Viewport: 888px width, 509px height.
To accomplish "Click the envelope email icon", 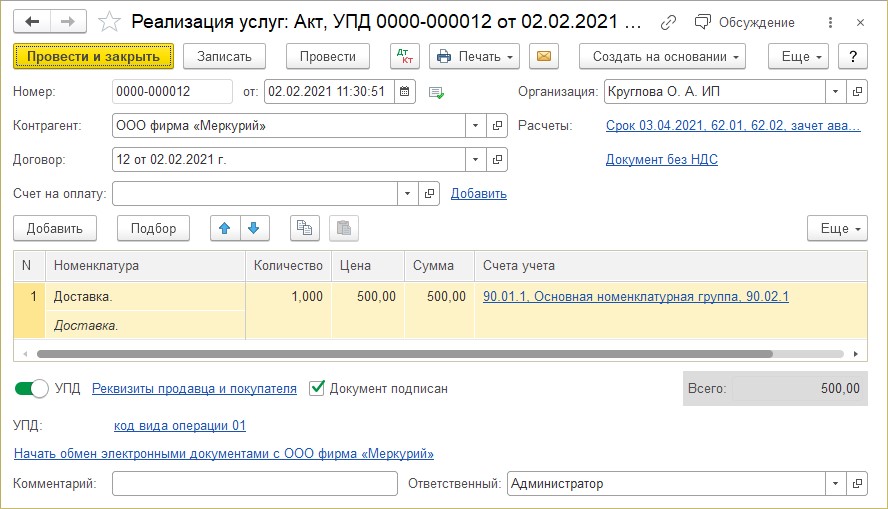I will point(543,56).
